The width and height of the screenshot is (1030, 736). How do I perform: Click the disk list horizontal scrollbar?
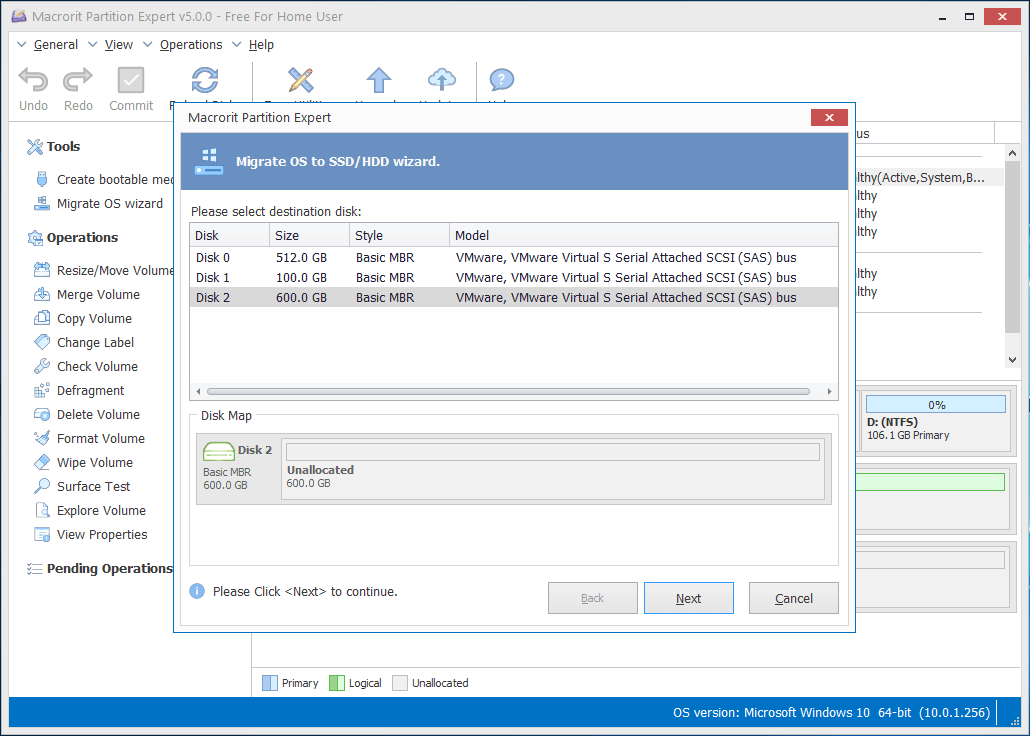508,392
